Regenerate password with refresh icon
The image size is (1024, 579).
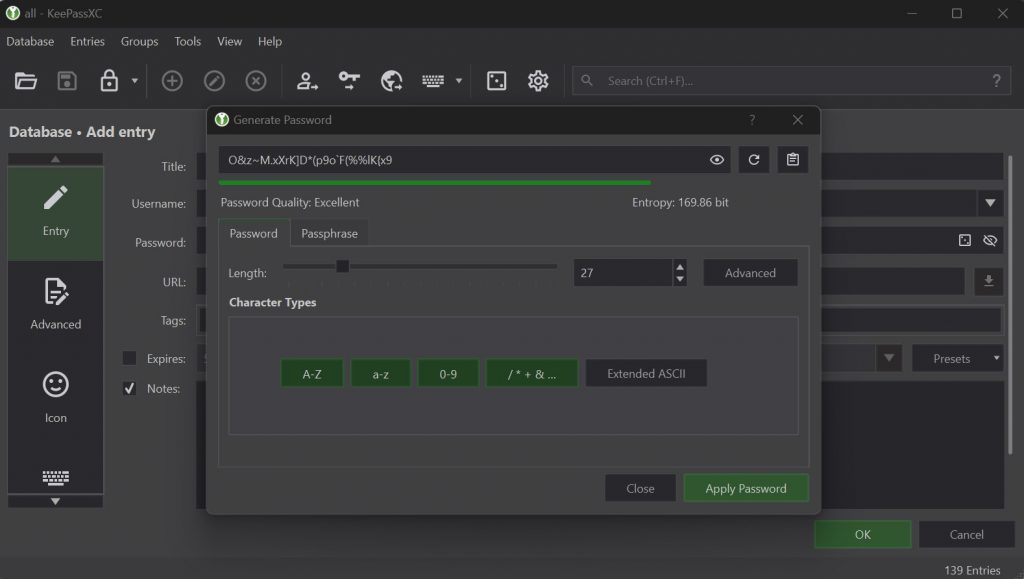pos(754,160)
